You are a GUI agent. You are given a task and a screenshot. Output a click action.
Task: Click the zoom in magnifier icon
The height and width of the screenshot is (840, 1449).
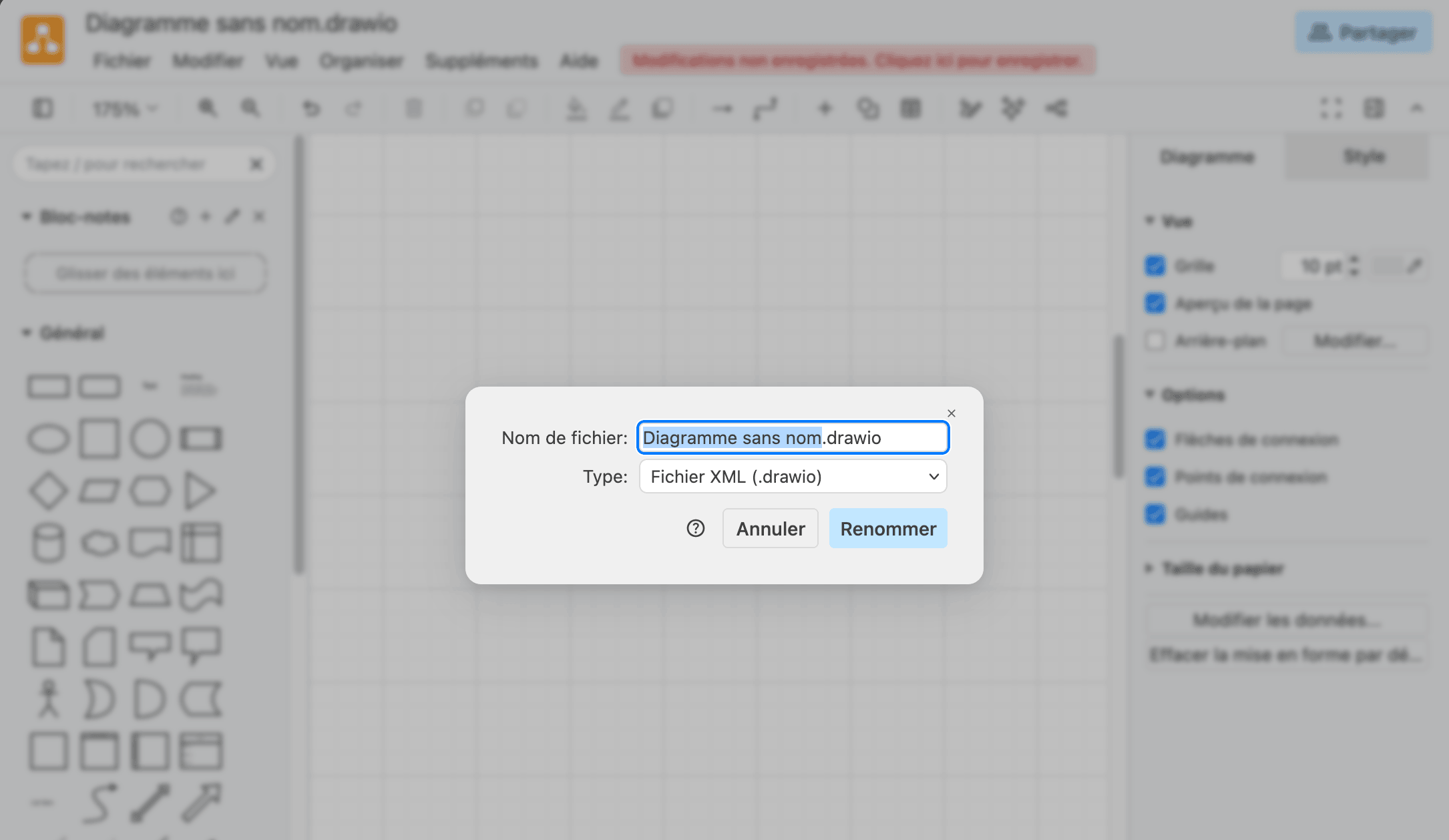[x=208, y=108]
